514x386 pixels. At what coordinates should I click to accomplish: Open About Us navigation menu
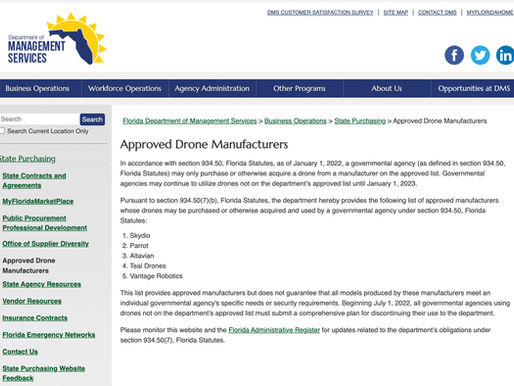tap(387, 88)
